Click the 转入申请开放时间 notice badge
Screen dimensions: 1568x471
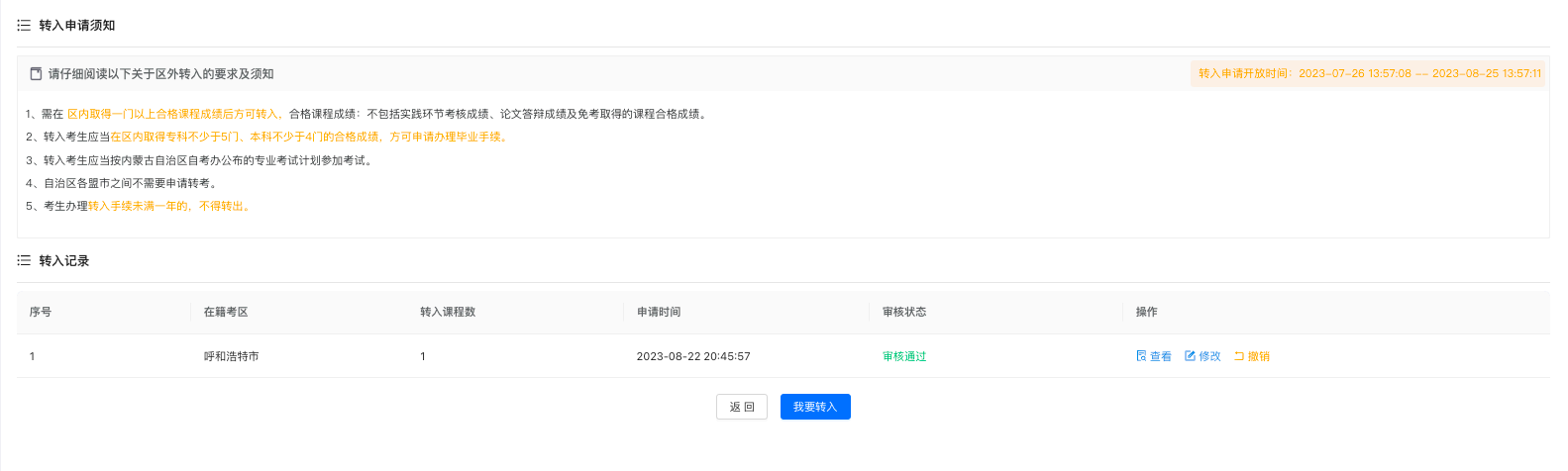(x=1369, y=73)
